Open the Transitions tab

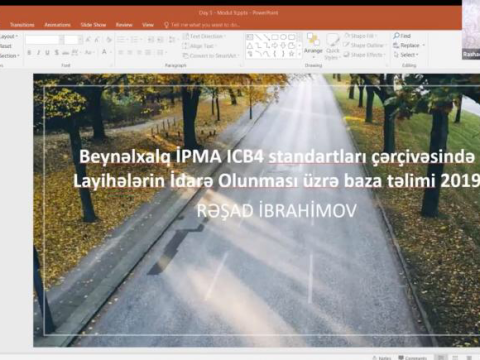tap(22, 25)
